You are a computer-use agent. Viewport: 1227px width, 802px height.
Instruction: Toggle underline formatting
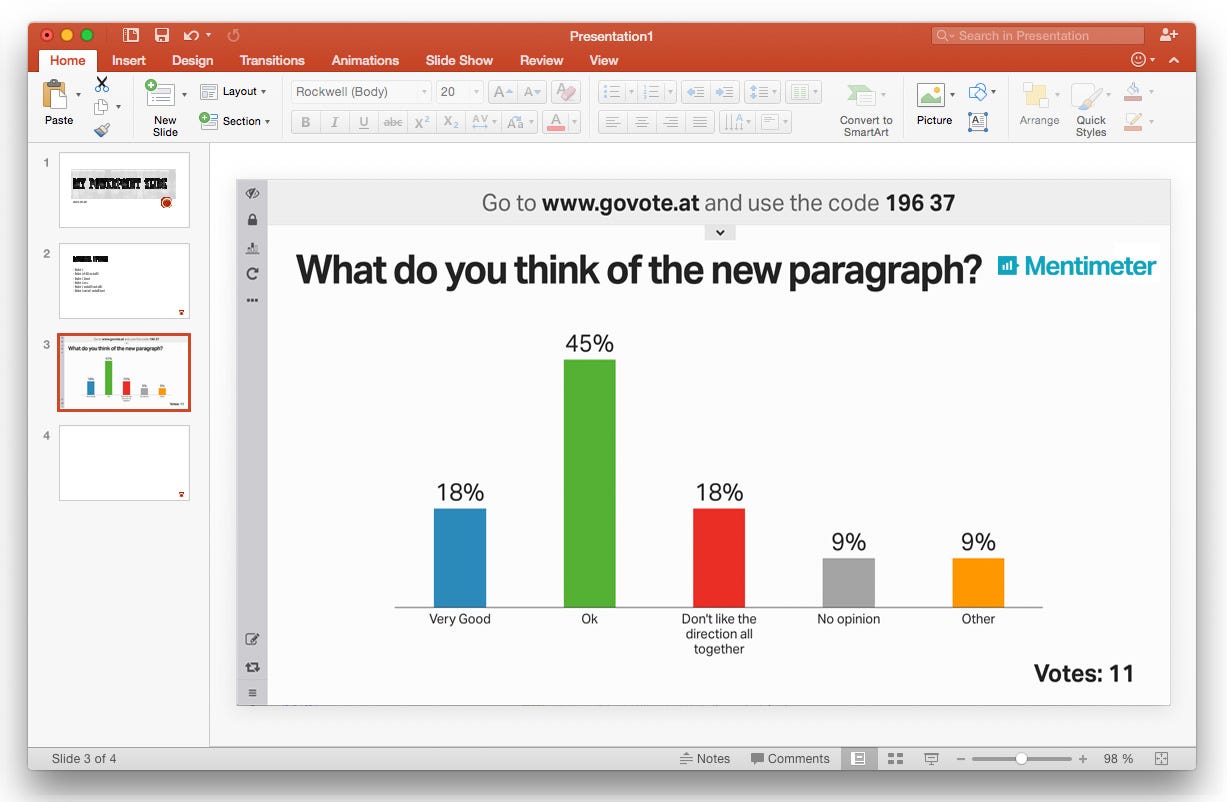point(362,122)
